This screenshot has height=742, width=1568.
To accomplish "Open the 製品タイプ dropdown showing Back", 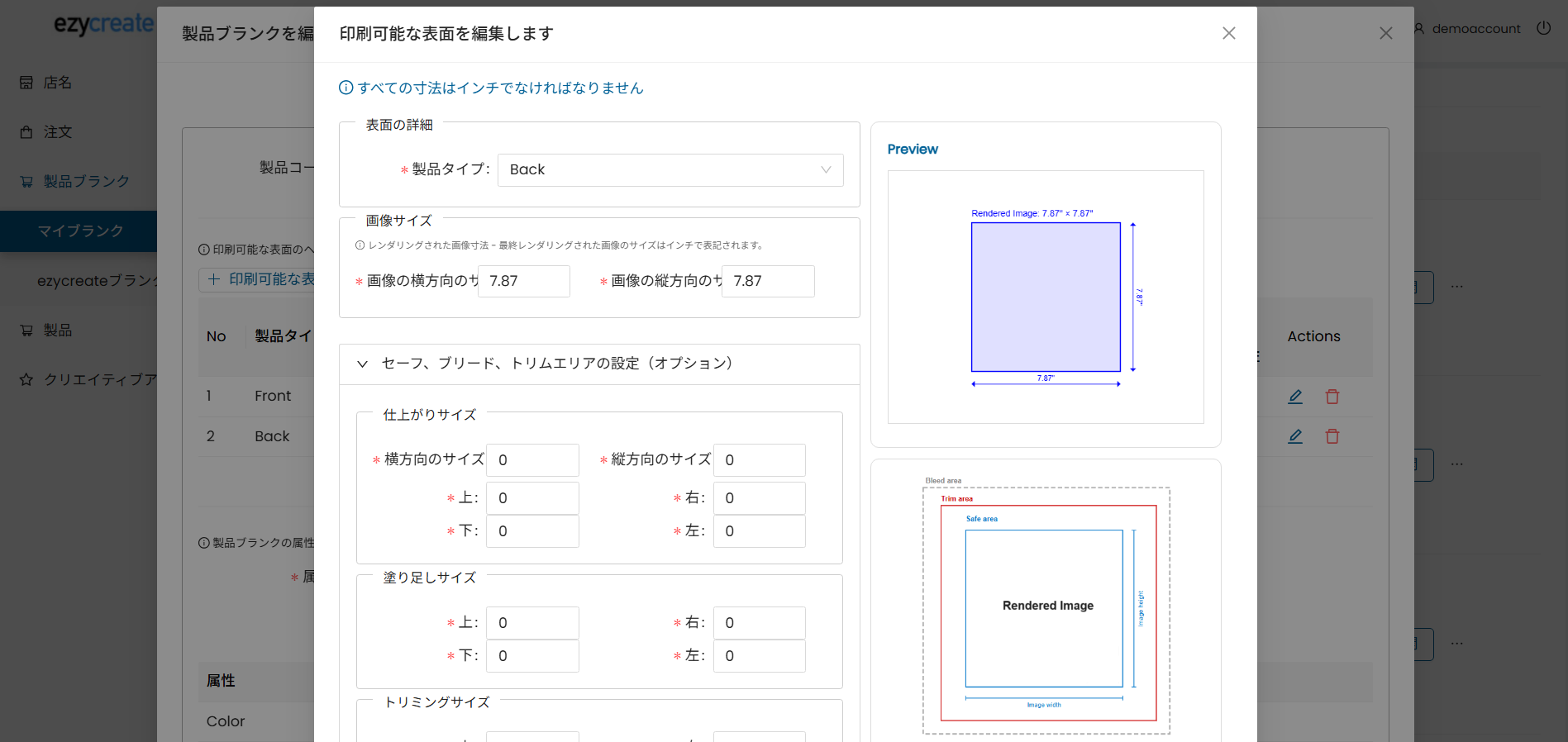I will (x=670, y=170).
